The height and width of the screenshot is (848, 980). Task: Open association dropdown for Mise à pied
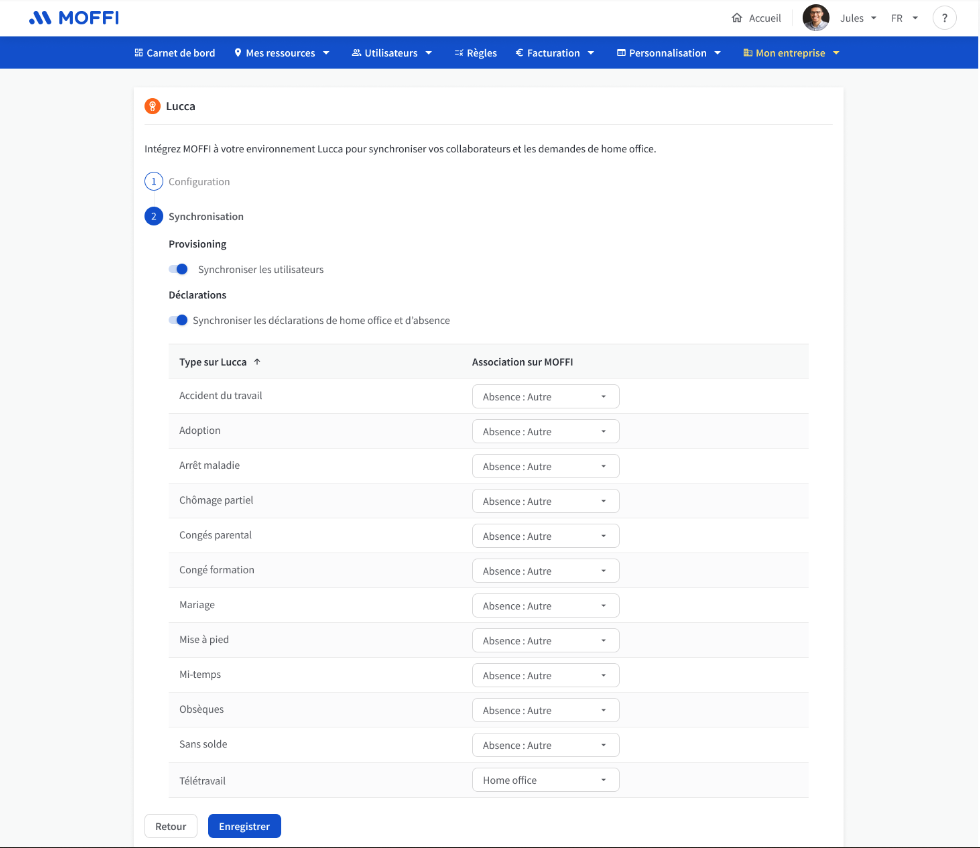pyautogui.click(x=546, y=641)
